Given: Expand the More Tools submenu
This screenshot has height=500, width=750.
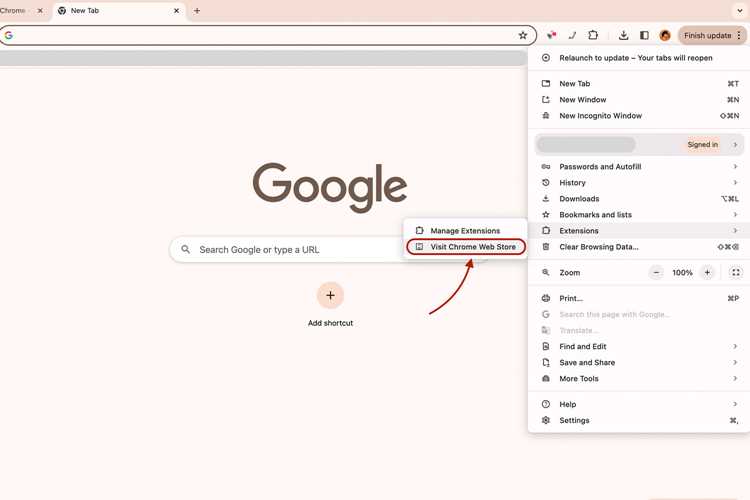Looking at the screenshot, I should click(x=639, y=378).
